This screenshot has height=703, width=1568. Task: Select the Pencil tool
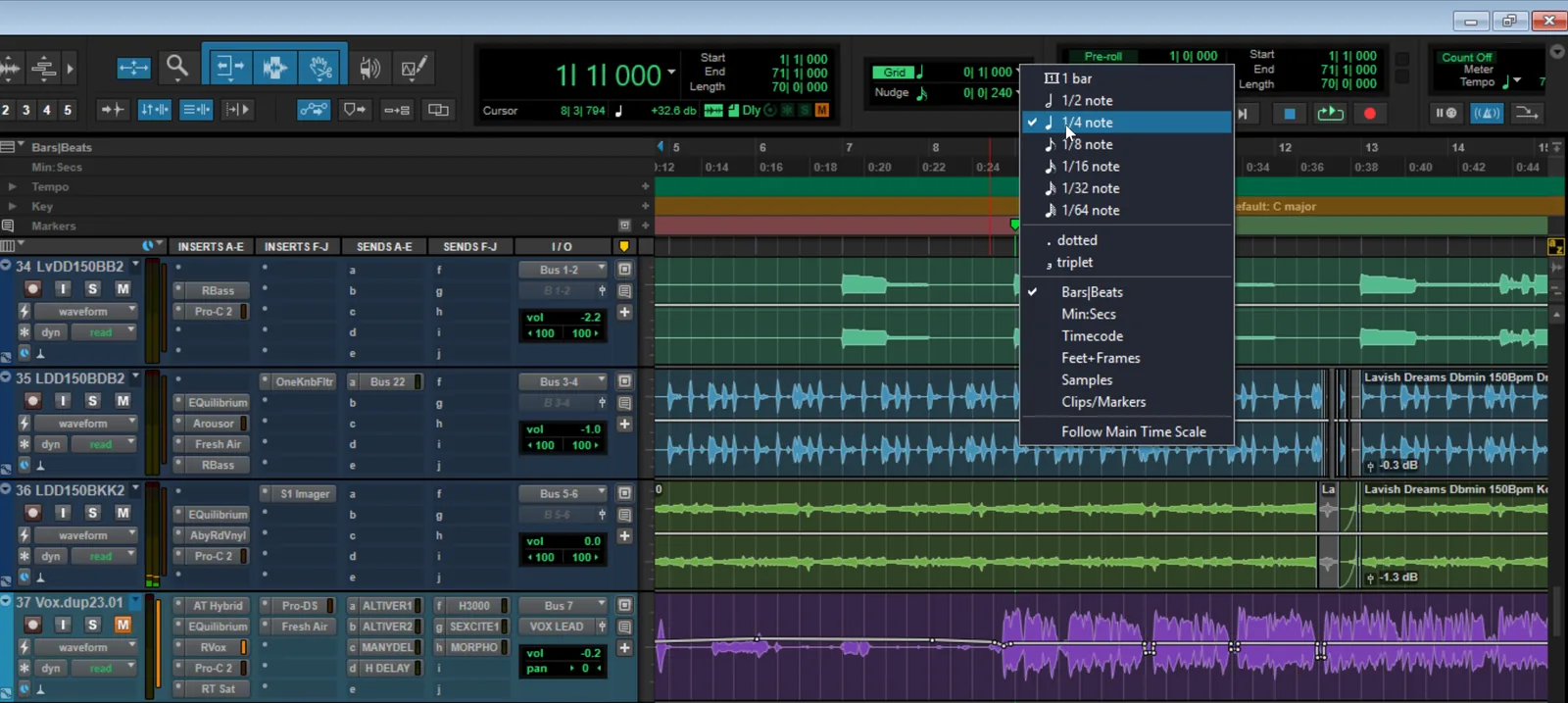point(414,68)
